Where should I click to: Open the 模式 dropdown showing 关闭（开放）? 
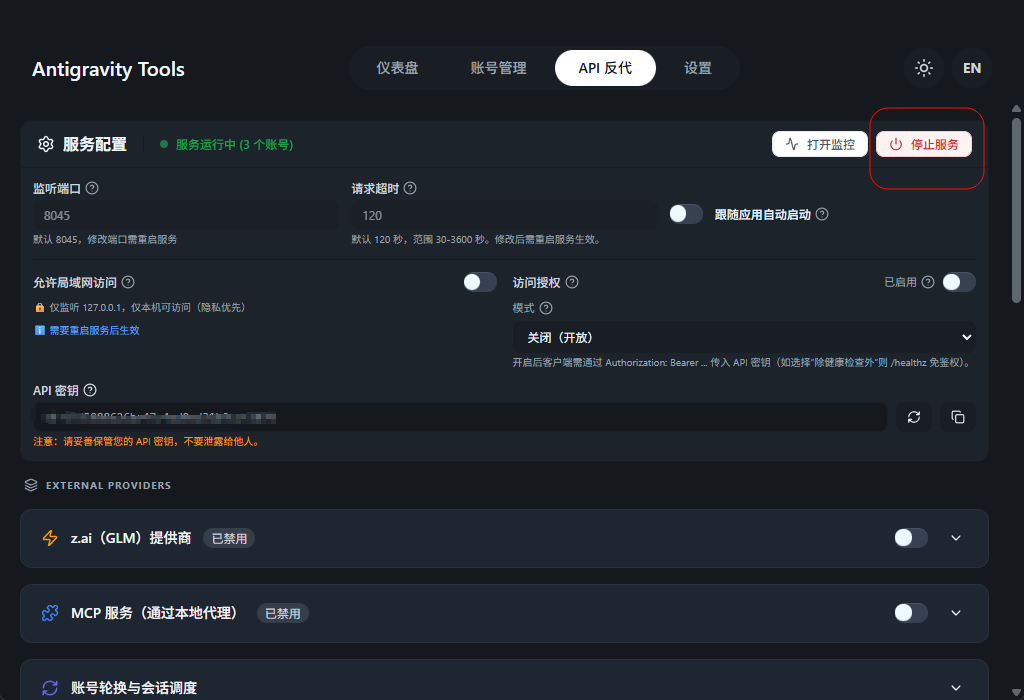tap(744, 338)
